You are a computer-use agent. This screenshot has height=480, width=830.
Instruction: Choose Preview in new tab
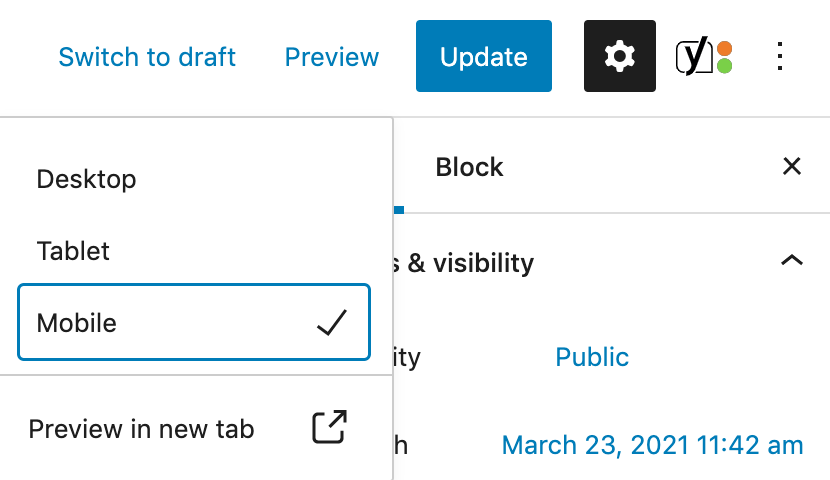pyautogui.click(x=188, y=428)
